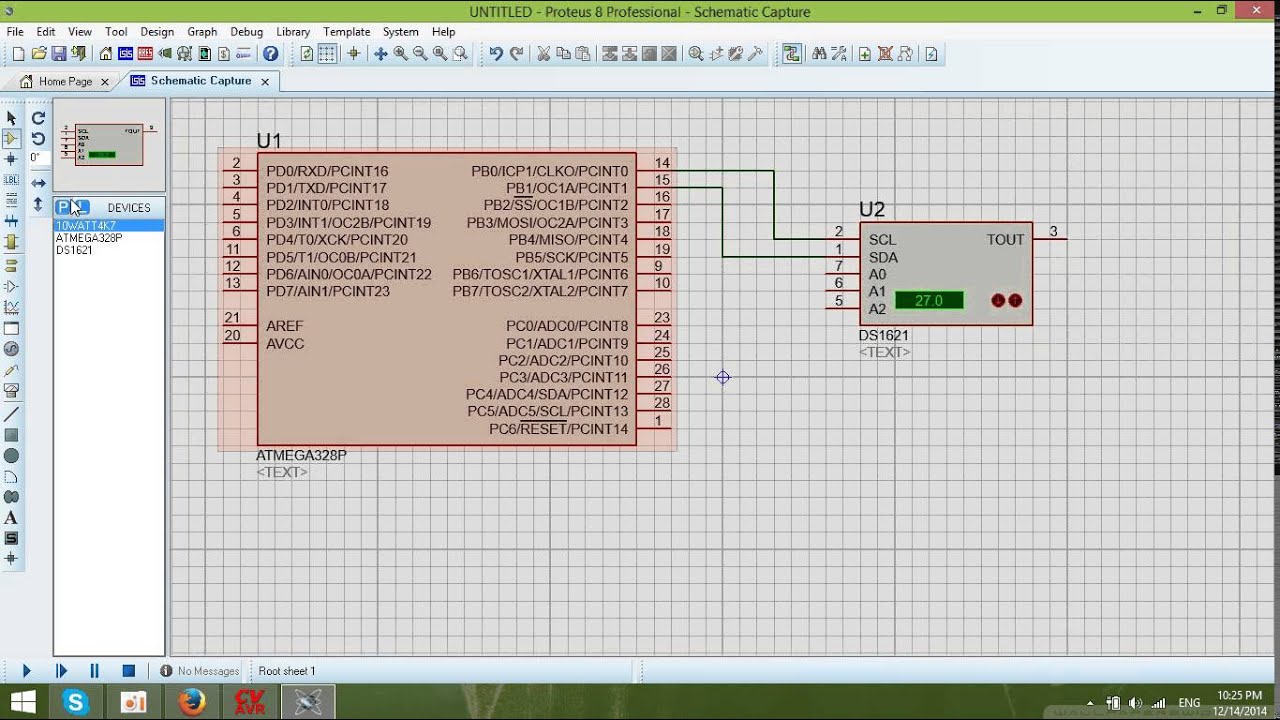Image resolution: width=1280 pixels, height=720 pixels.
Task: Select the 2D circle graphics tool
Action: pyautogui.click(x=11, y=456)
